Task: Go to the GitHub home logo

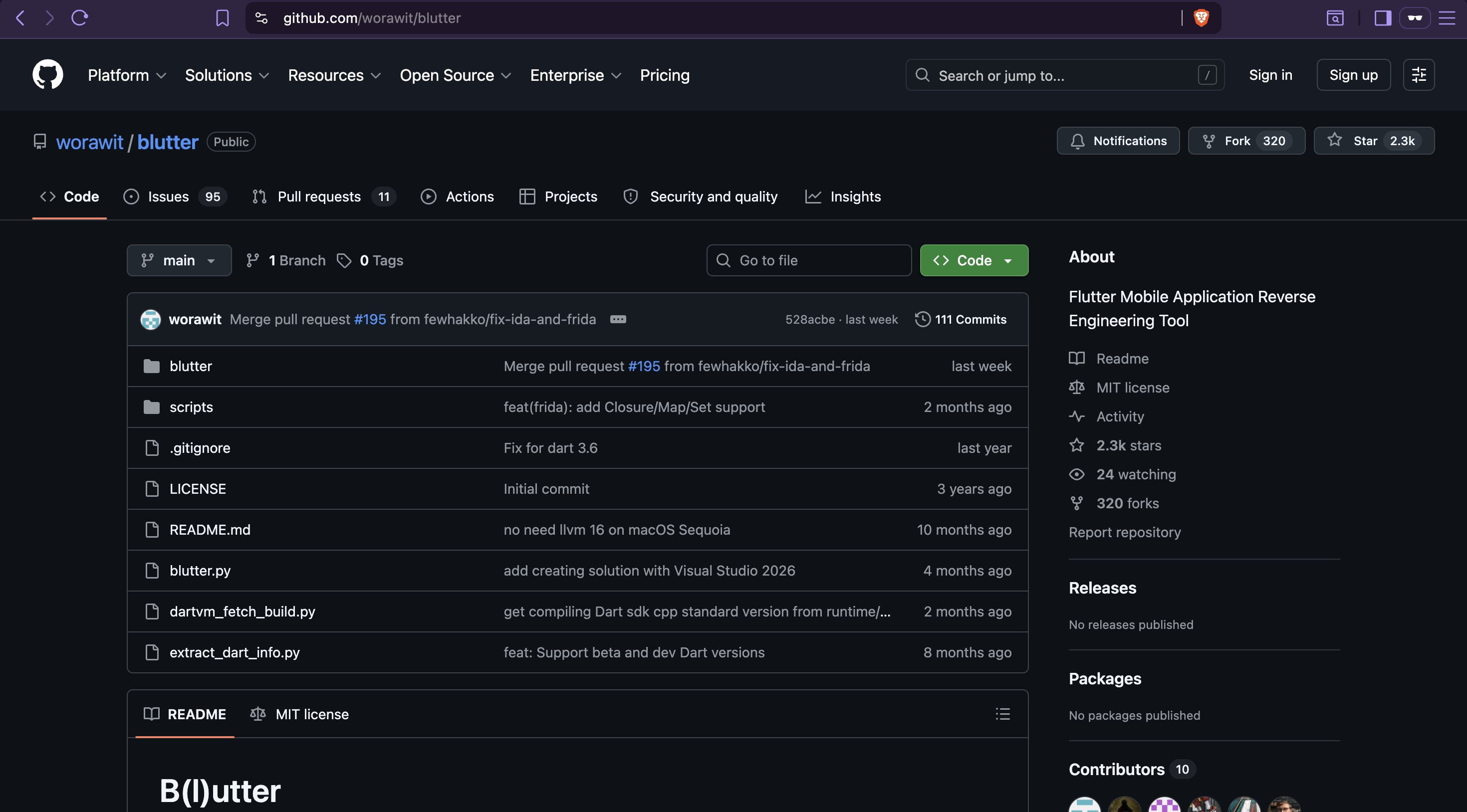Action: [x=48, y=75]
